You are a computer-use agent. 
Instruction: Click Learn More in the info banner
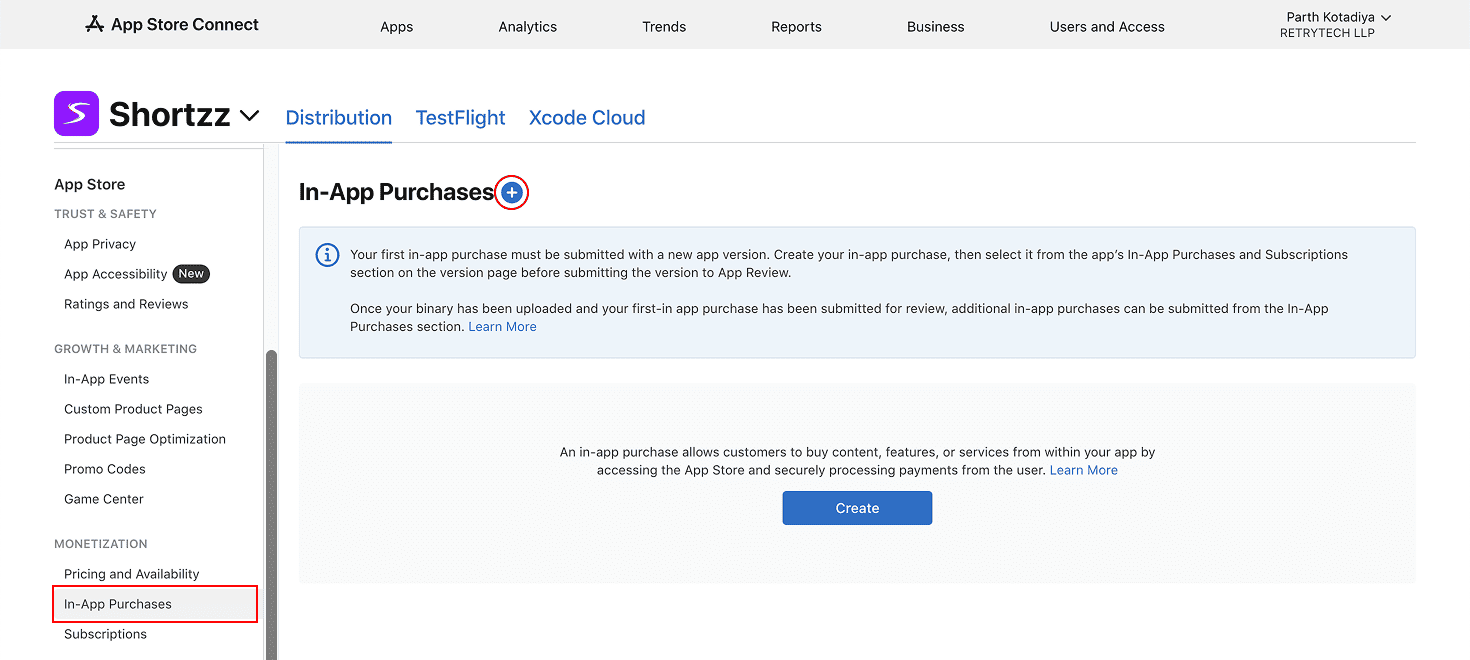502,327
